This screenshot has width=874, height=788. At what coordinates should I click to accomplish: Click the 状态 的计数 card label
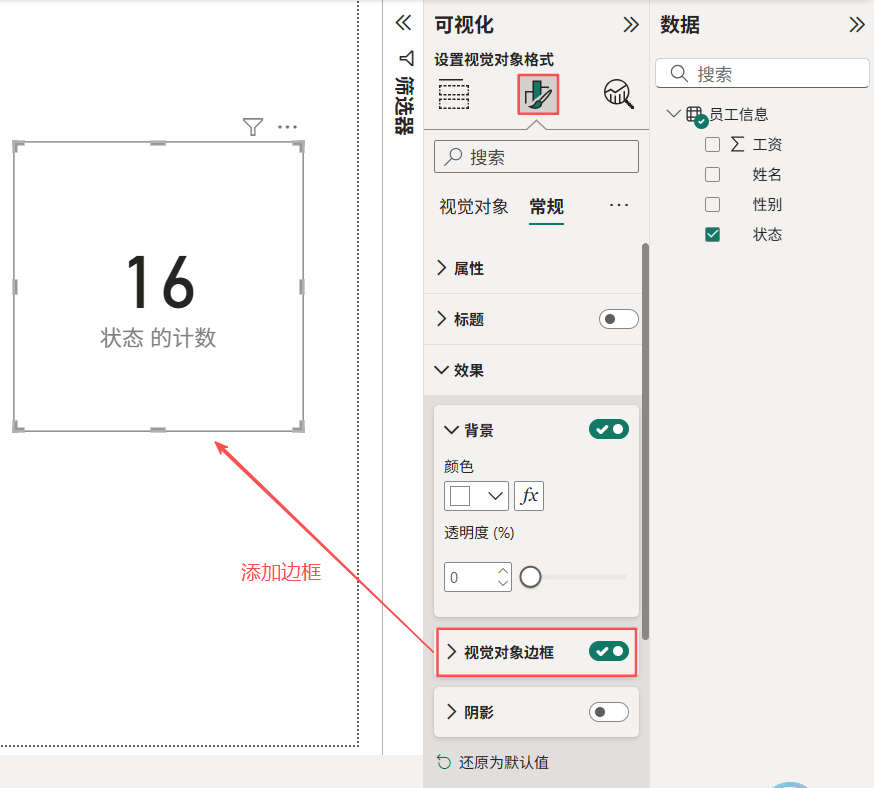click(x=158, y=338)
